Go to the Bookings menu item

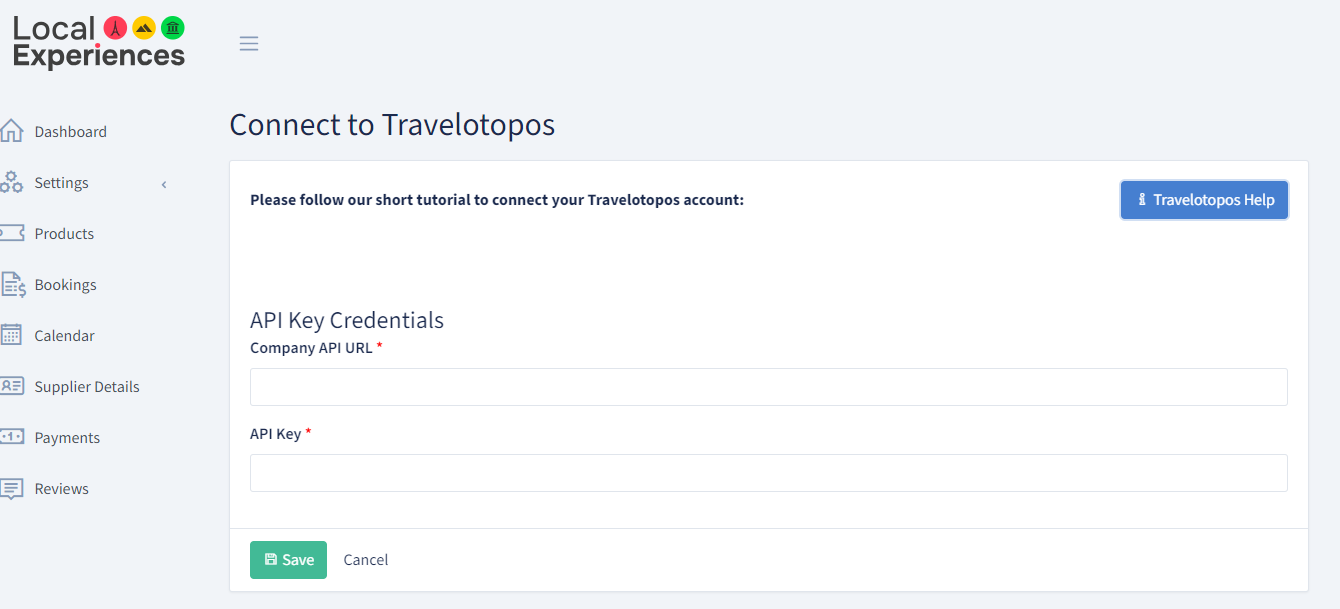click(65, 285)
